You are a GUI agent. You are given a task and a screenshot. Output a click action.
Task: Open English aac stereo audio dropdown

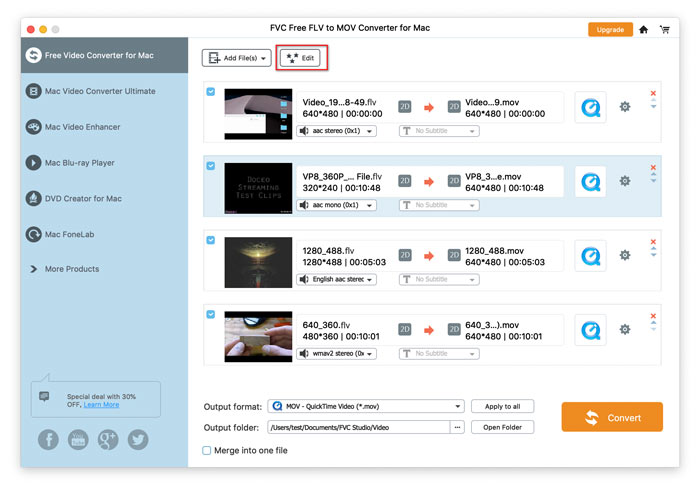coord(337,279)
